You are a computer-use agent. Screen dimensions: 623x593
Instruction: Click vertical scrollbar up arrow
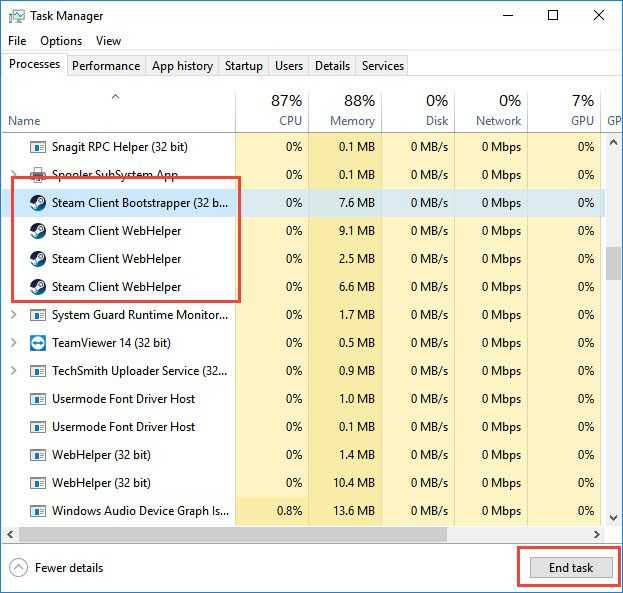[613, 142]
